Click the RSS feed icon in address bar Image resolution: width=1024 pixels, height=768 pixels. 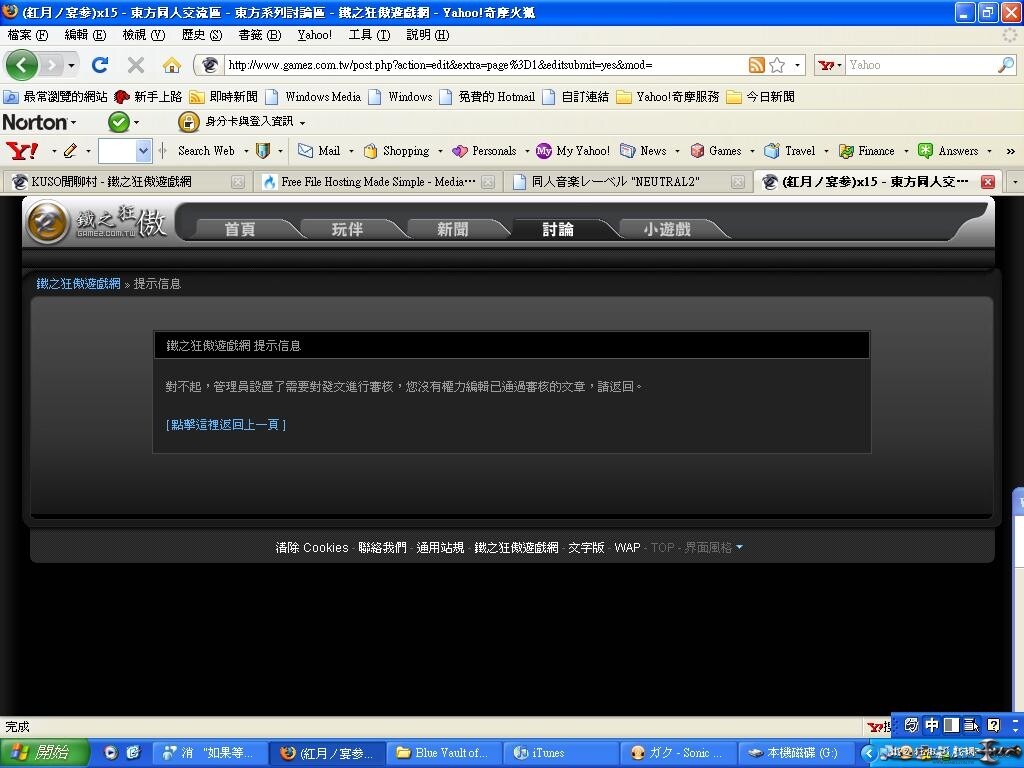click(757, 65)
